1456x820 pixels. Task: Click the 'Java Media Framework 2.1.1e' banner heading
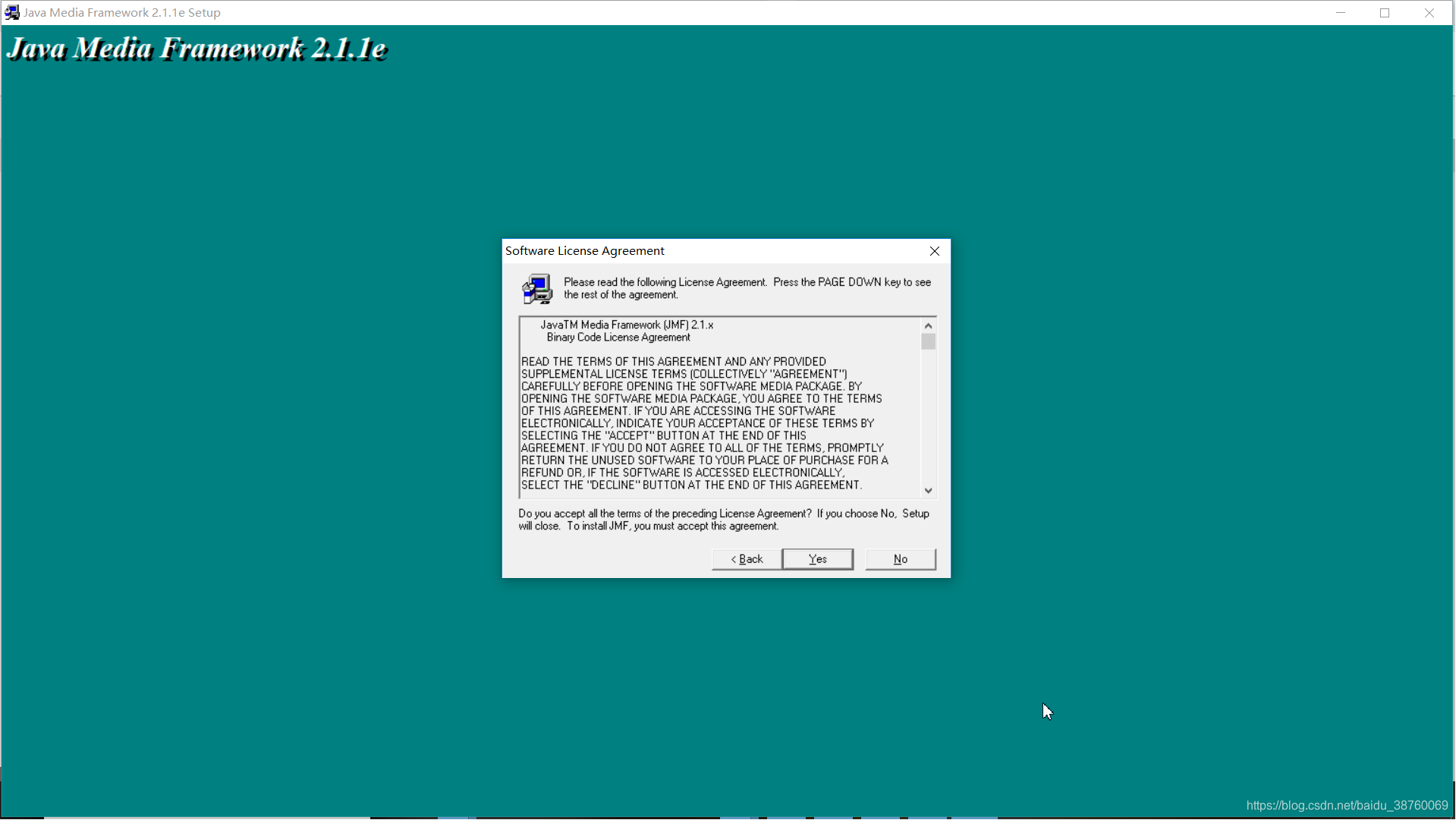point(197,49)
